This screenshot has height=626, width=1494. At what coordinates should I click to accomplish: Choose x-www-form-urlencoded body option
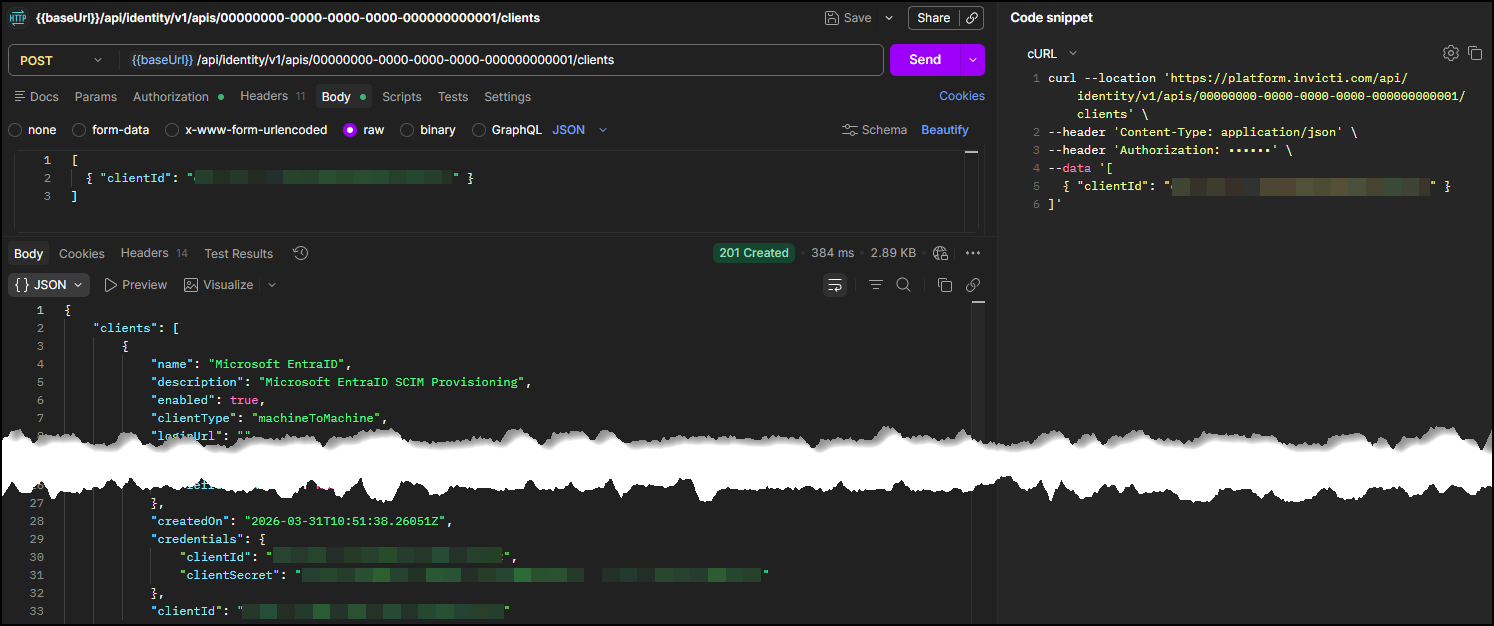point(172,130)
